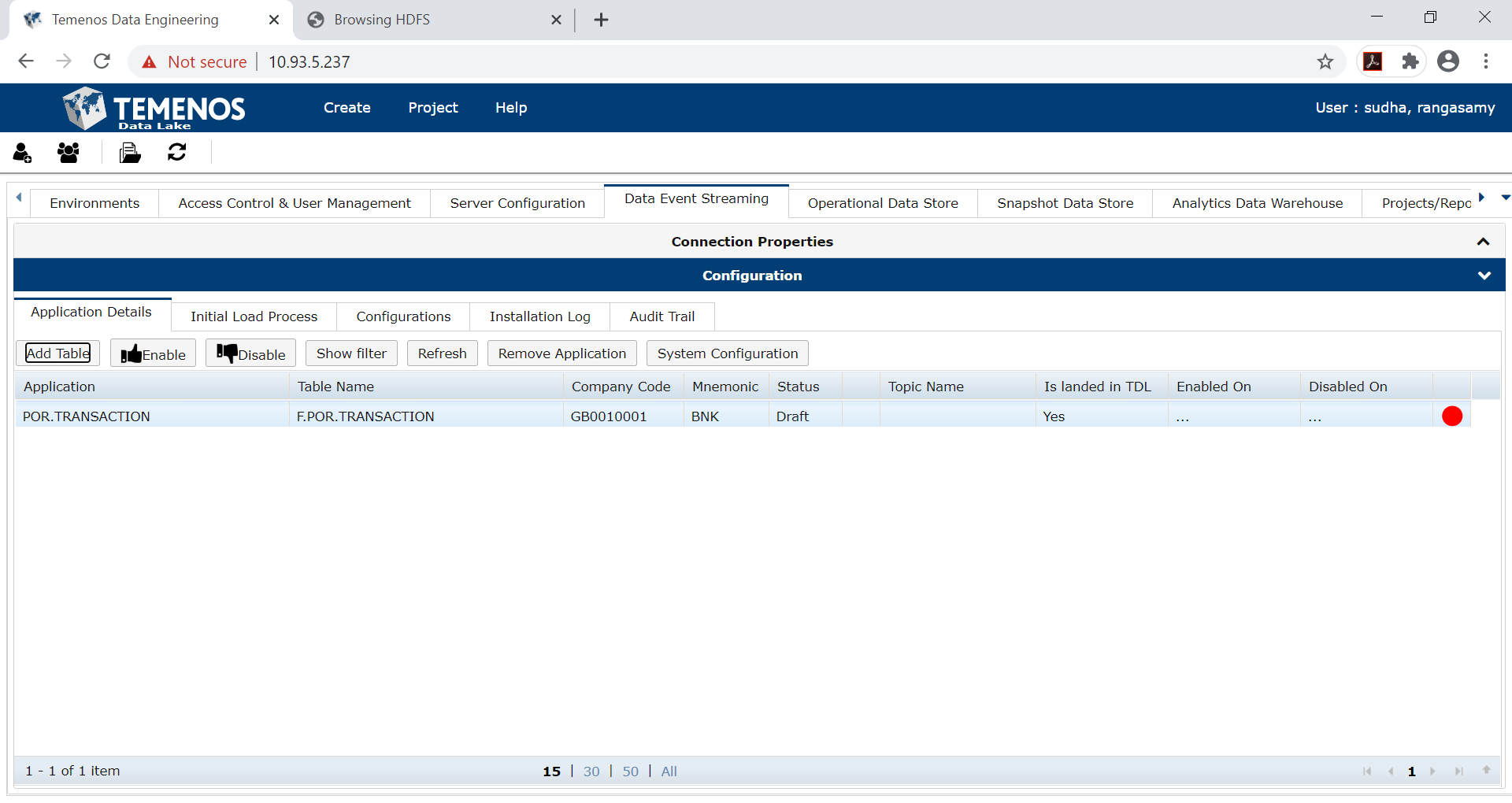This screenshot has height=803, width=1512.
Task: Click the red status indicator on POR.TRANSACTION row
Action: point(1452,416)
